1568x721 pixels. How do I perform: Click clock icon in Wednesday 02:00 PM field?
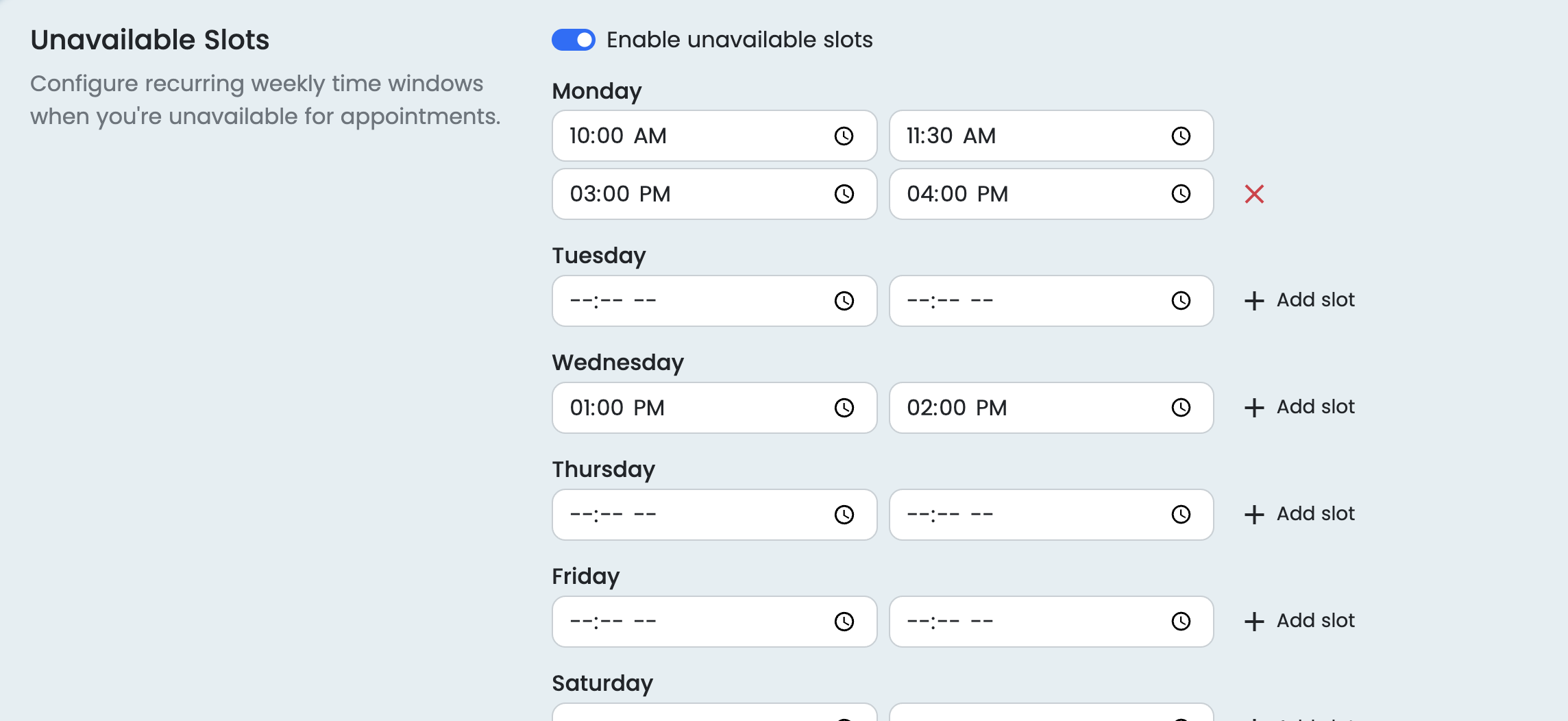click(1181, 408)
